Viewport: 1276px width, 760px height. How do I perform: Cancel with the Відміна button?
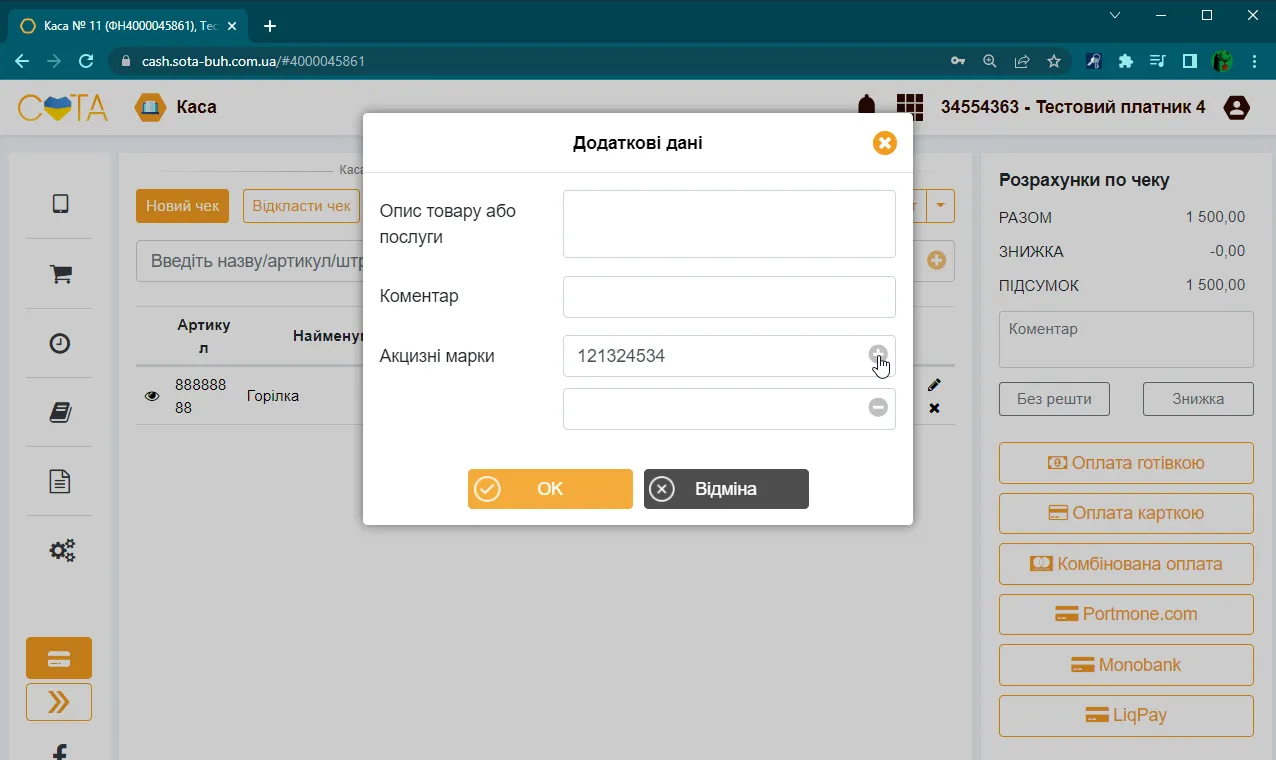[726, 489]
